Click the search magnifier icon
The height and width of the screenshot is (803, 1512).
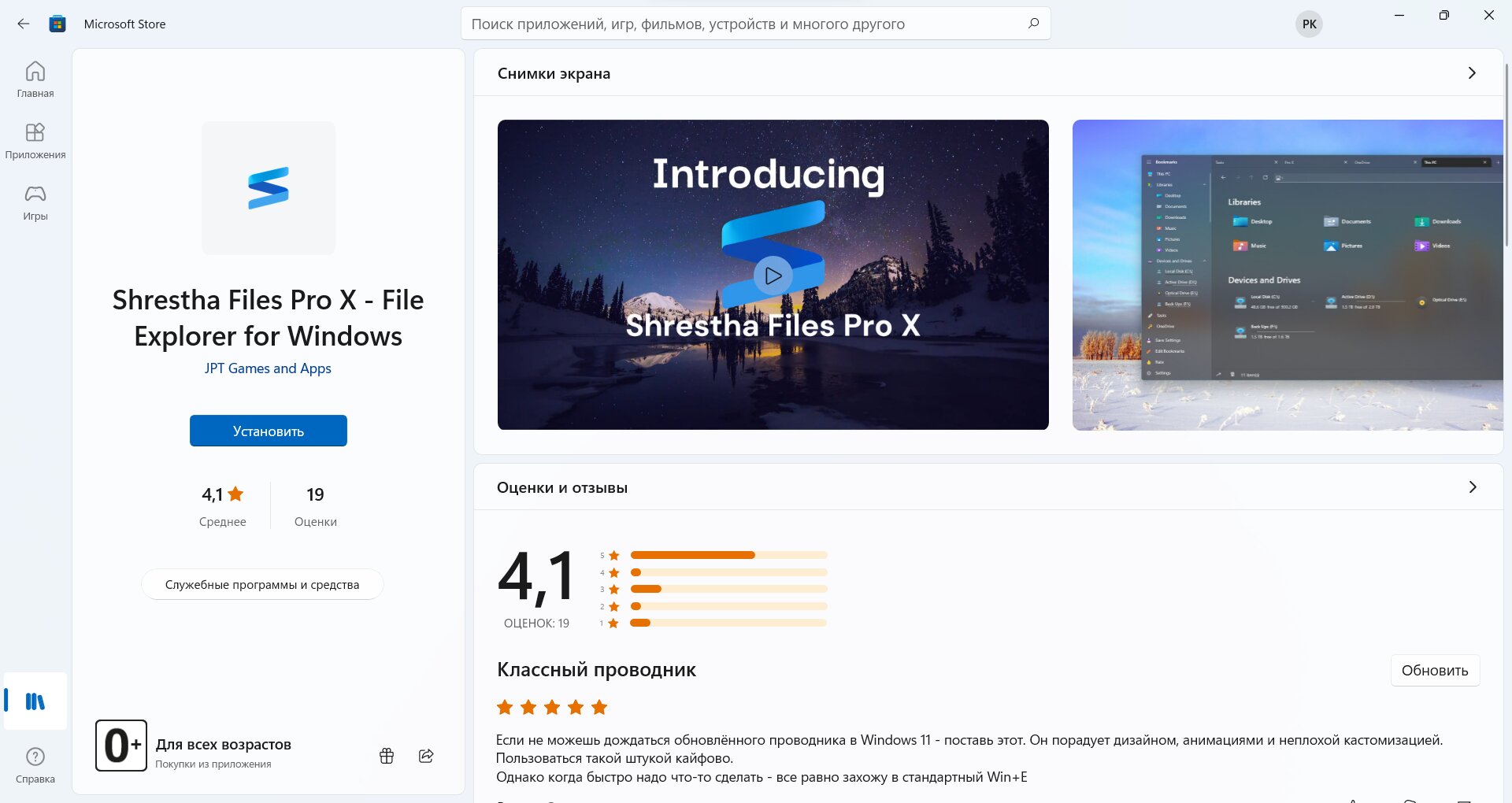point(1033,24)
